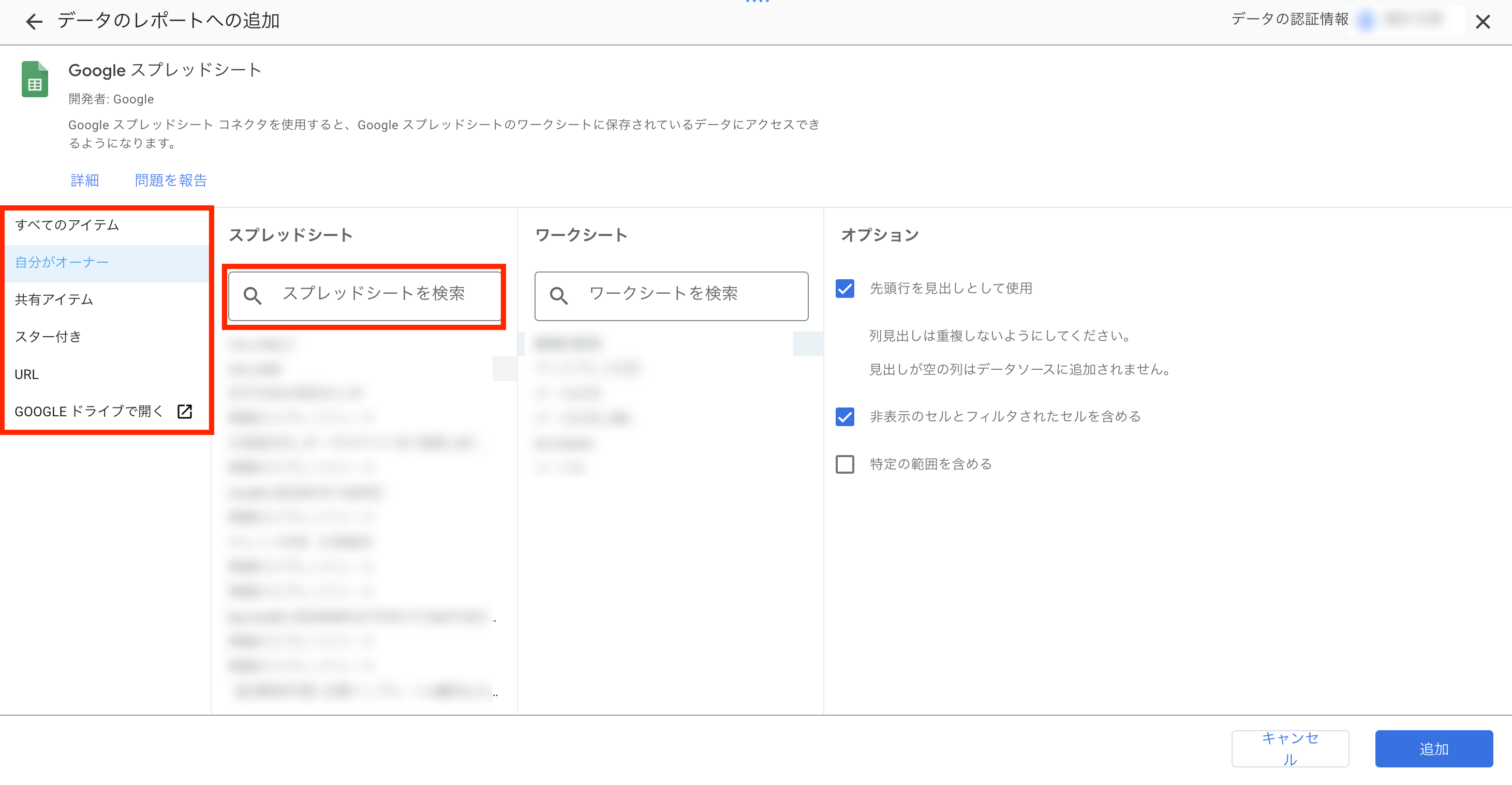This screenshot has height=785, width=1512.
Task: Open the 詳細 link
Action: coord(84,180)
